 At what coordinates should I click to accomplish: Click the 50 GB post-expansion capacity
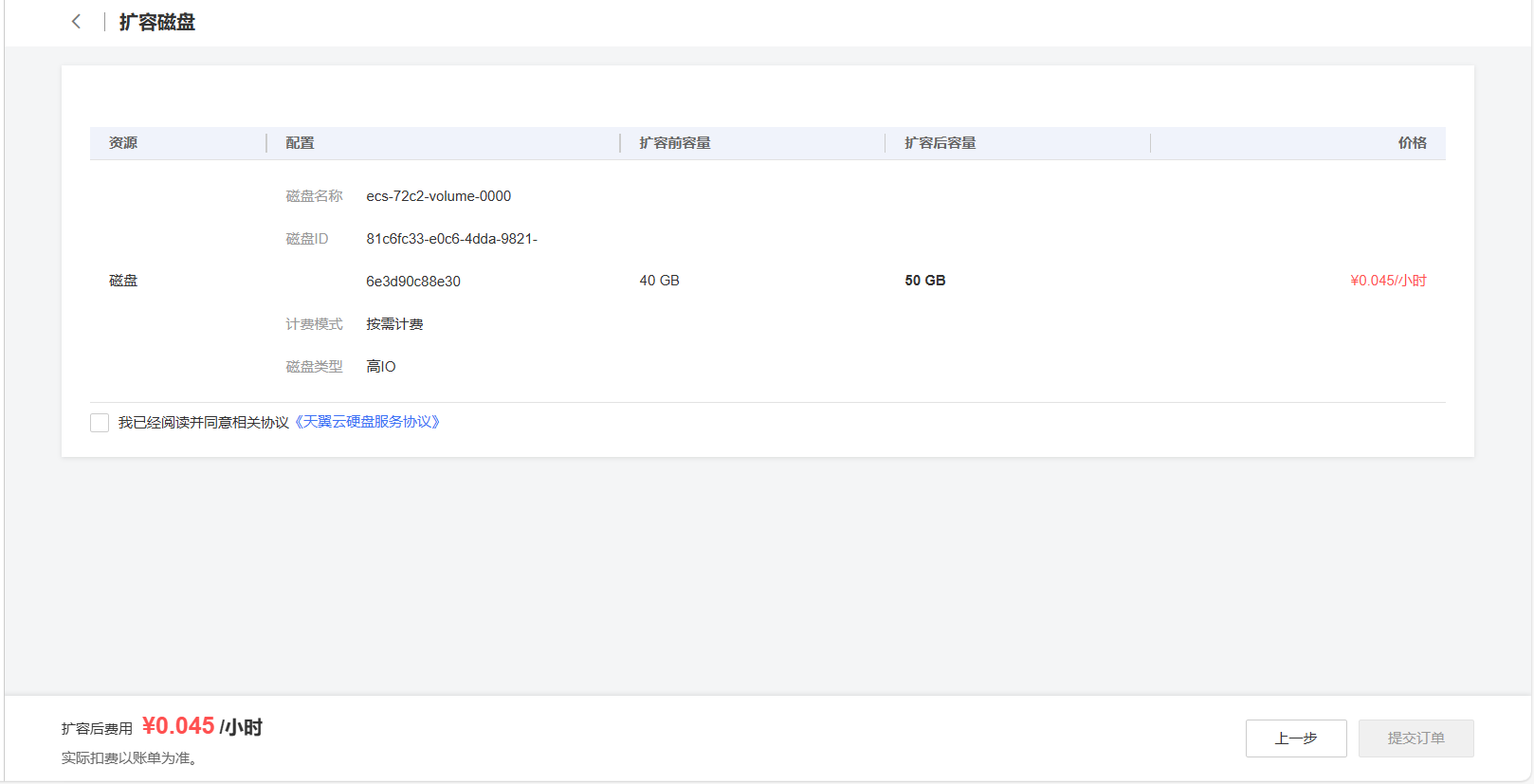924,281
